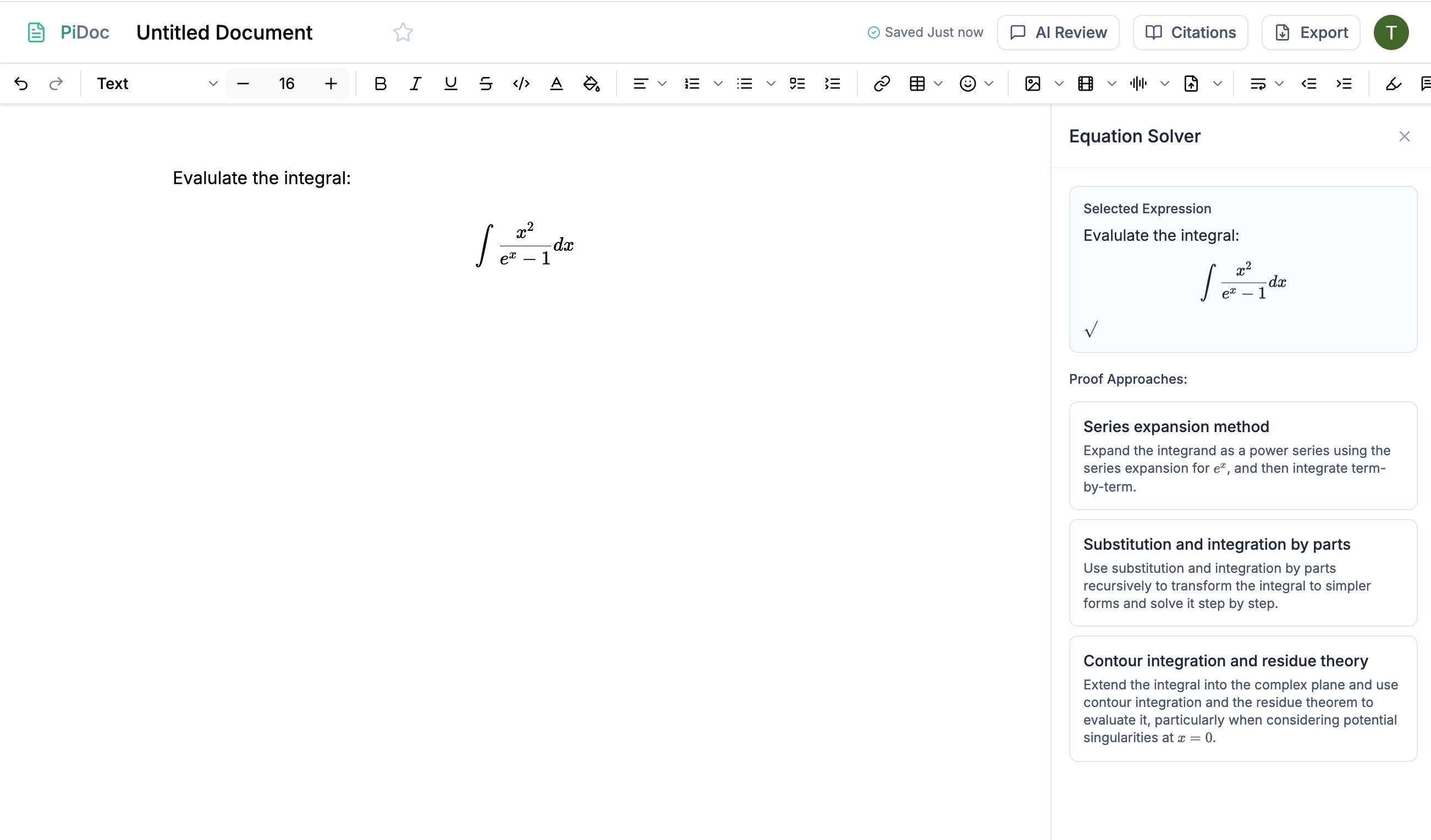
Task: Open the text color picker
Action: click(557, 84)
